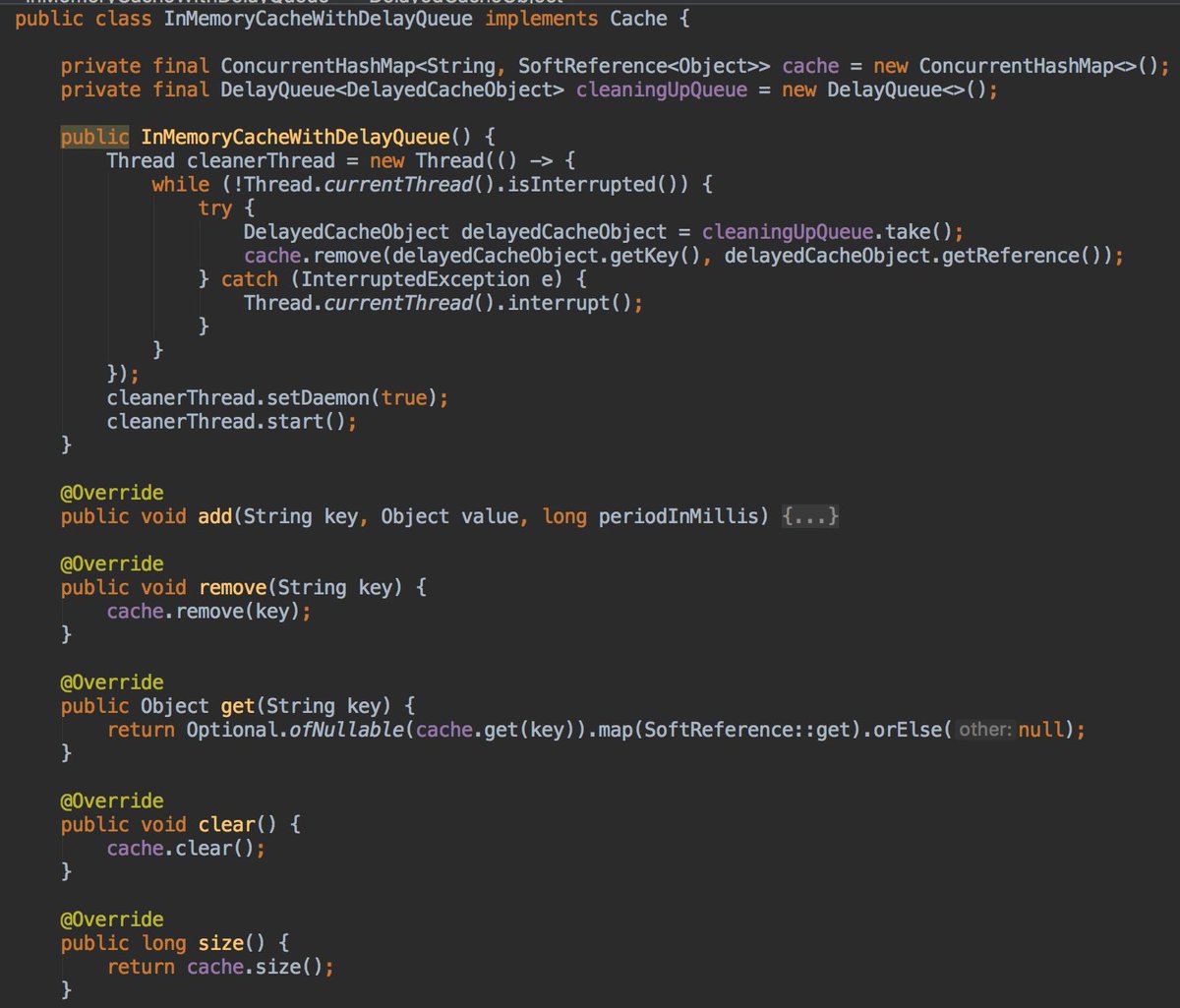This screenshot has width=1180, height=1008.
Task: Click the cache.remove(key) statement
Action: pos(208,611)
